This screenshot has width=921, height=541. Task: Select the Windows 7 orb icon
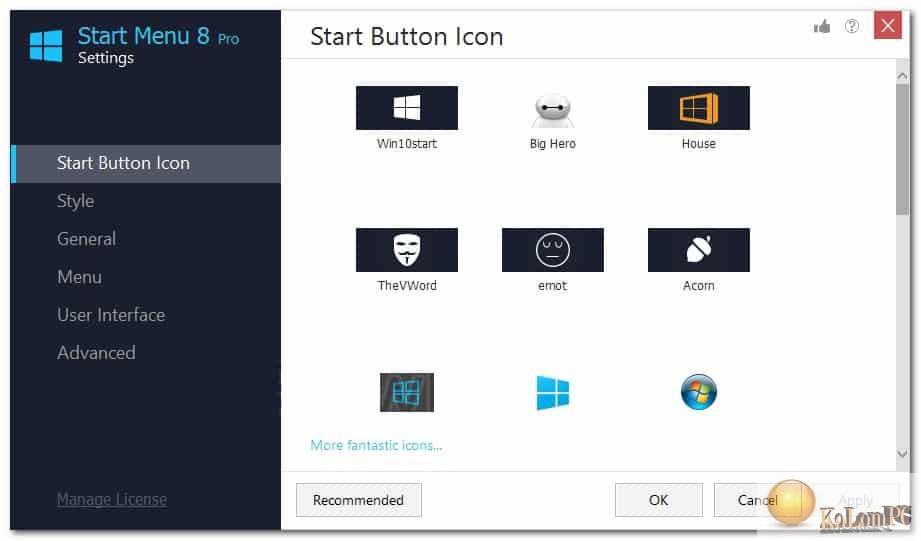(x=698, y=393)
